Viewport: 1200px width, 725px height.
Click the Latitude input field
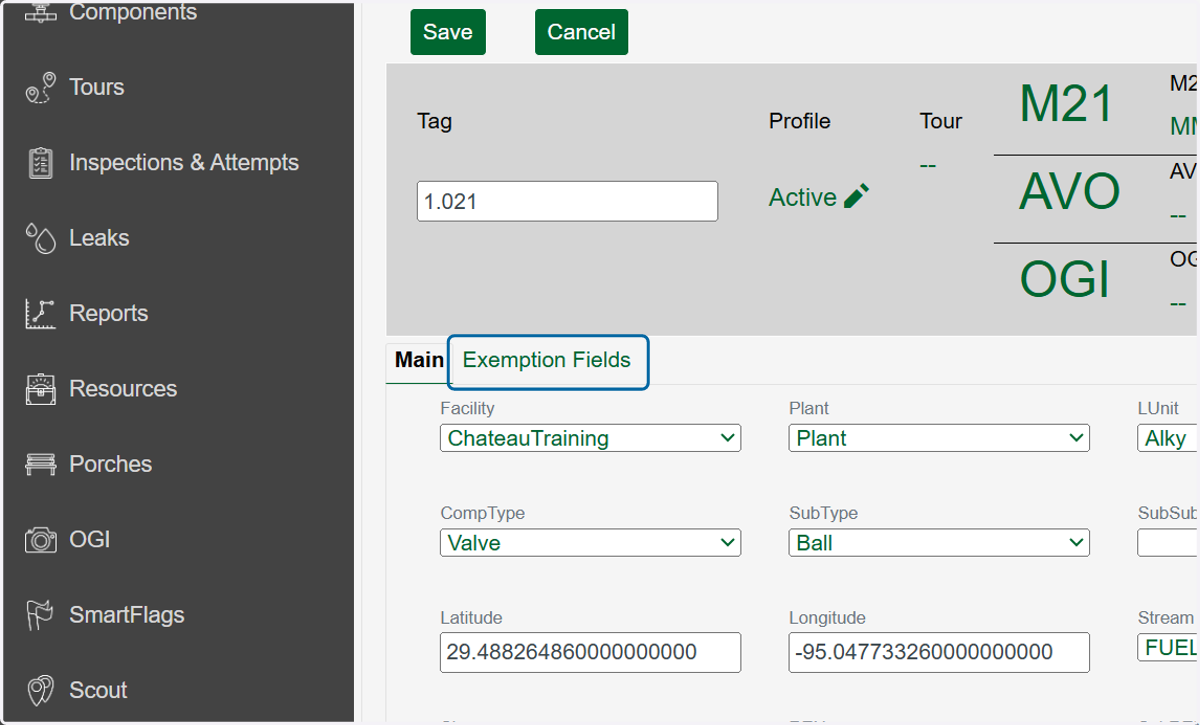pyautogui.click(x=590, y=652)
